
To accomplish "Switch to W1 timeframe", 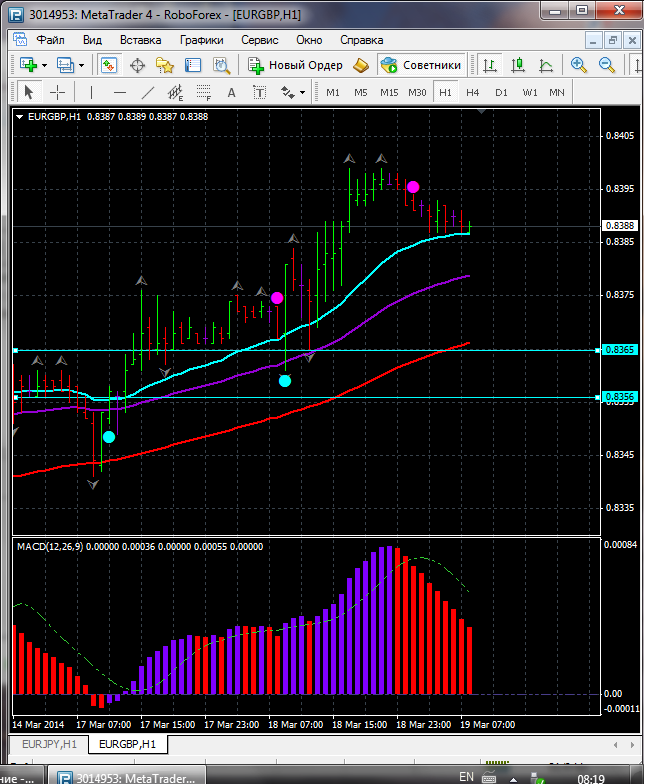I will point(530,92).
